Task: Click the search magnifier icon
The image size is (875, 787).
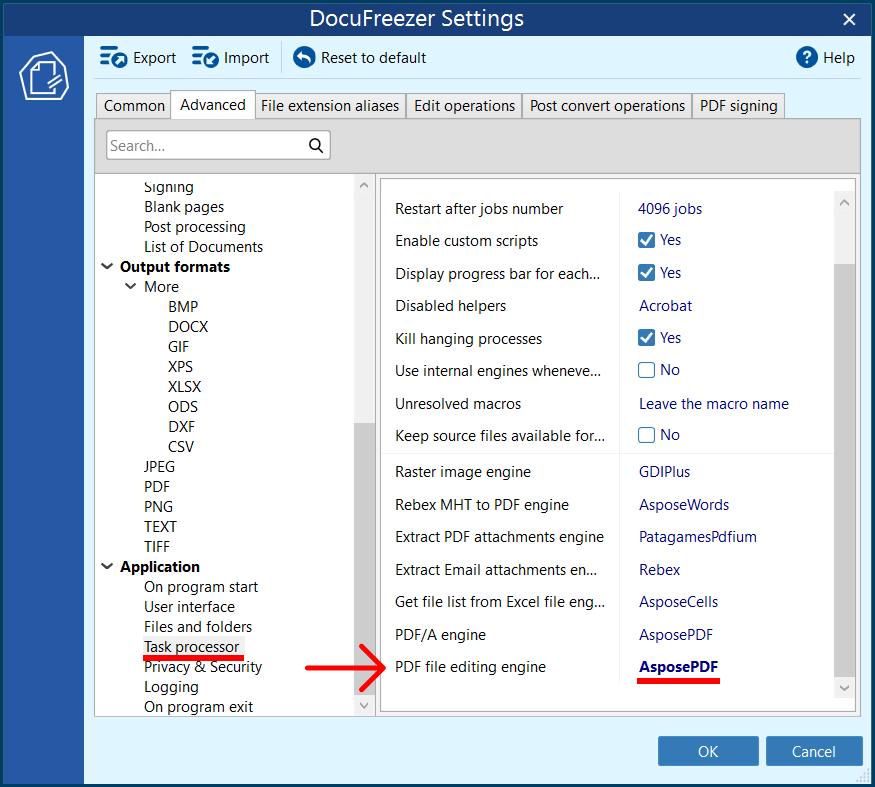Action: [x=316, y=146]
